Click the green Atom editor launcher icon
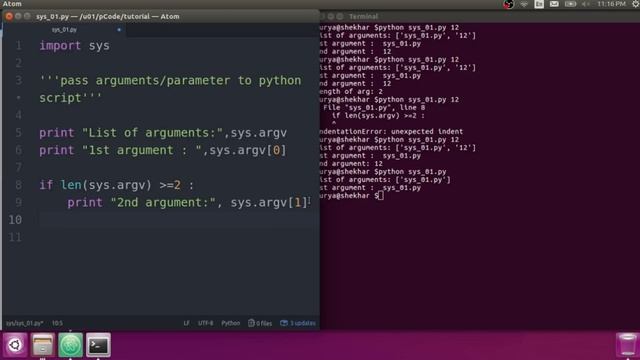The image size is (640, 360). [x=70, y=345]
